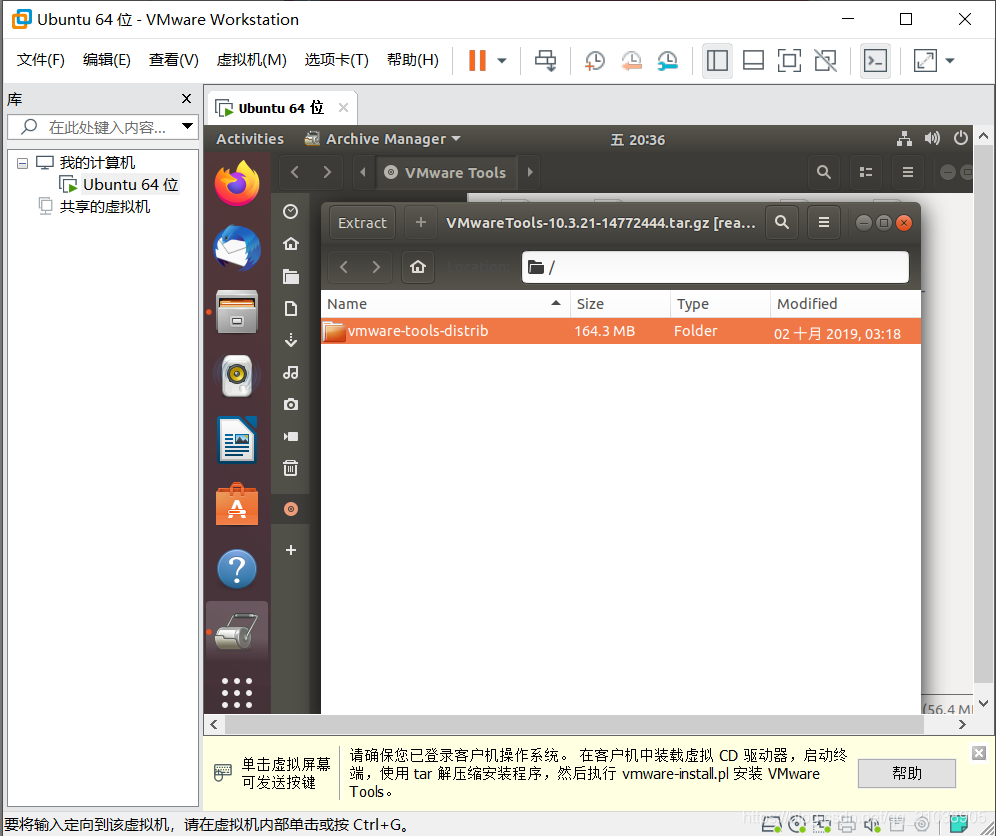Open the network status icon
Screen dimensions: 996x836
904,138
